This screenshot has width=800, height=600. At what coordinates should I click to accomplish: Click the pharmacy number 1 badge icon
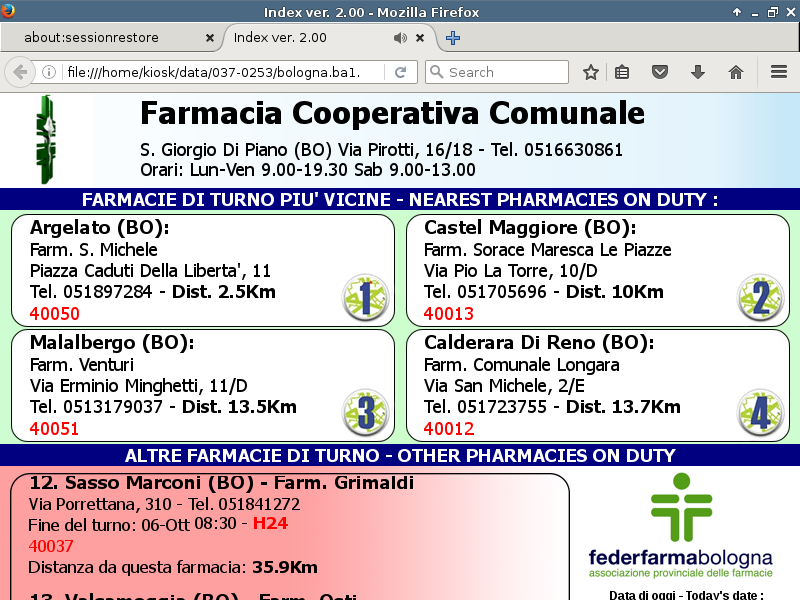(x=365, y=297)
